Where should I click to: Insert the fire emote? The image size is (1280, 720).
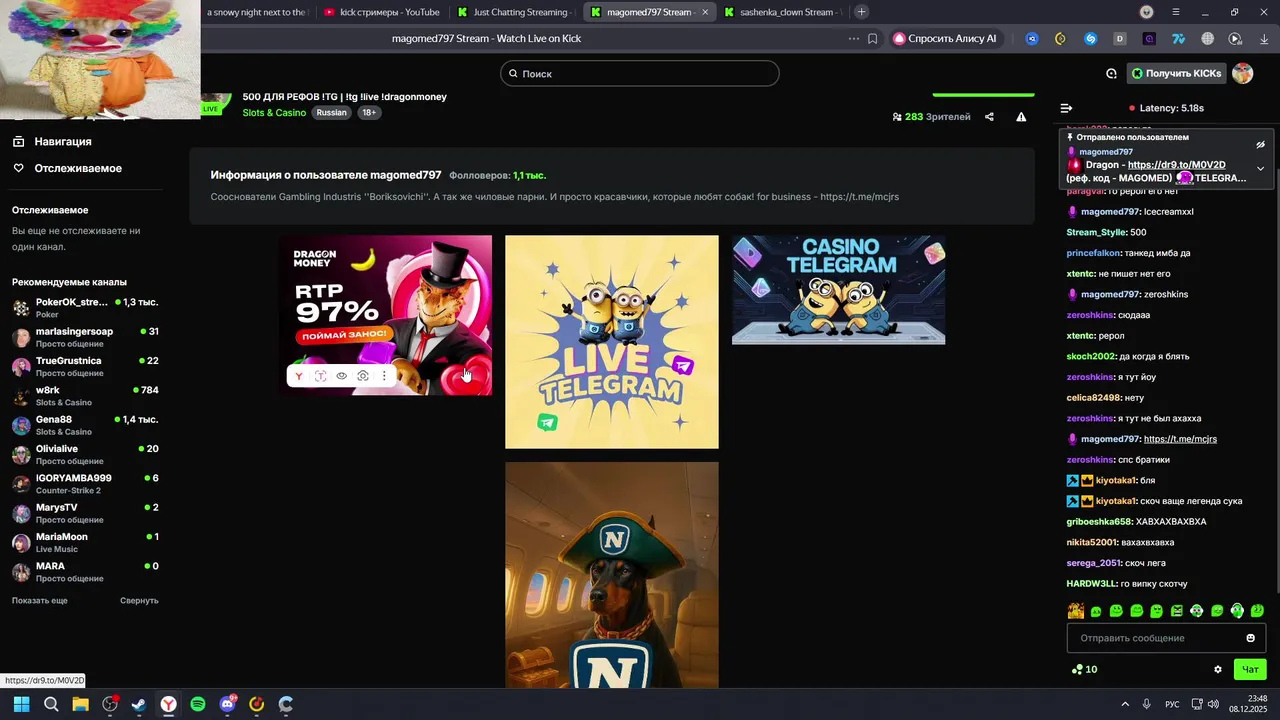[x=1076, y=611]
